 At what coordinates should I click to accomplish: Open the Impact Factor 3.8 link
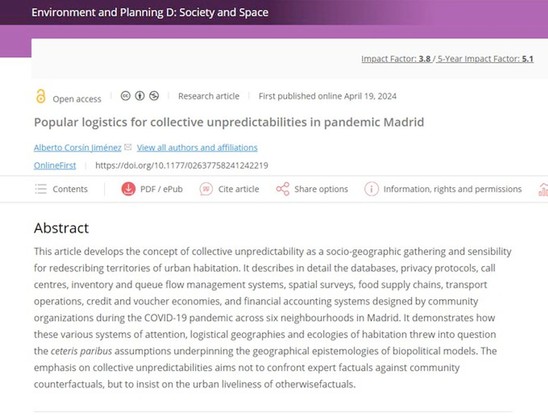pos(396,59)
